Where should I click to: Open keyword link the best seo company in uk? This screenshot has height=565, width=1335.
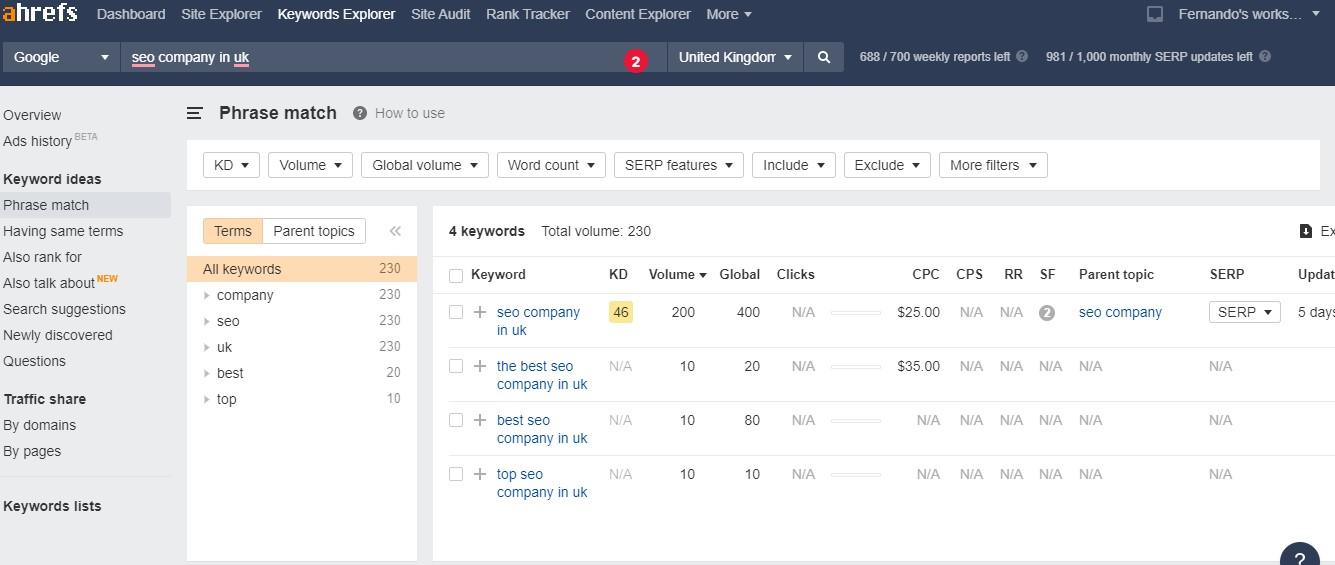[542, 375]
